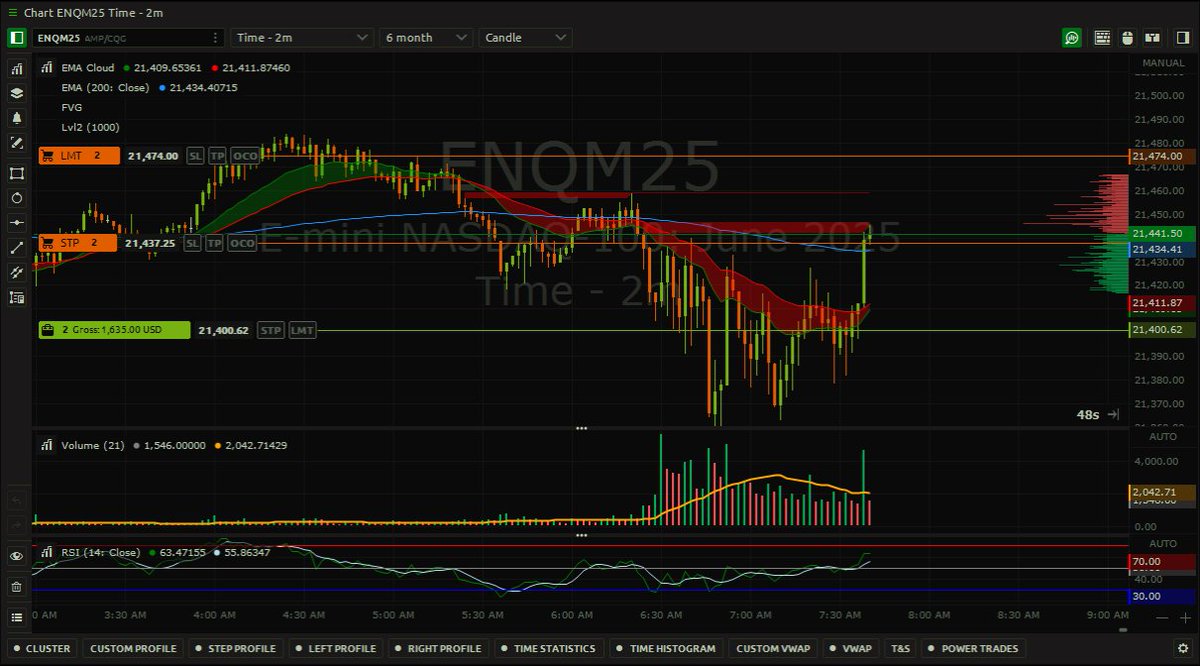Screen dimensions: 1200x666
Task: Open the hamburger menu beside the chart title
Action: coord(12,13)
